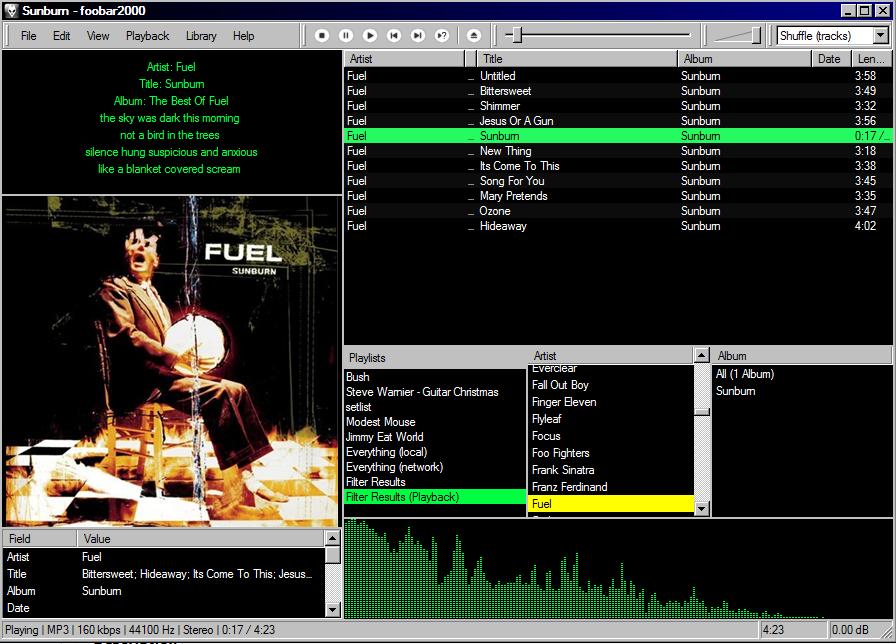The height and width of the screenshot is (644, 896).
Task: Select the track Untitled
Action: pyautogui.click(x=618, y=76)
